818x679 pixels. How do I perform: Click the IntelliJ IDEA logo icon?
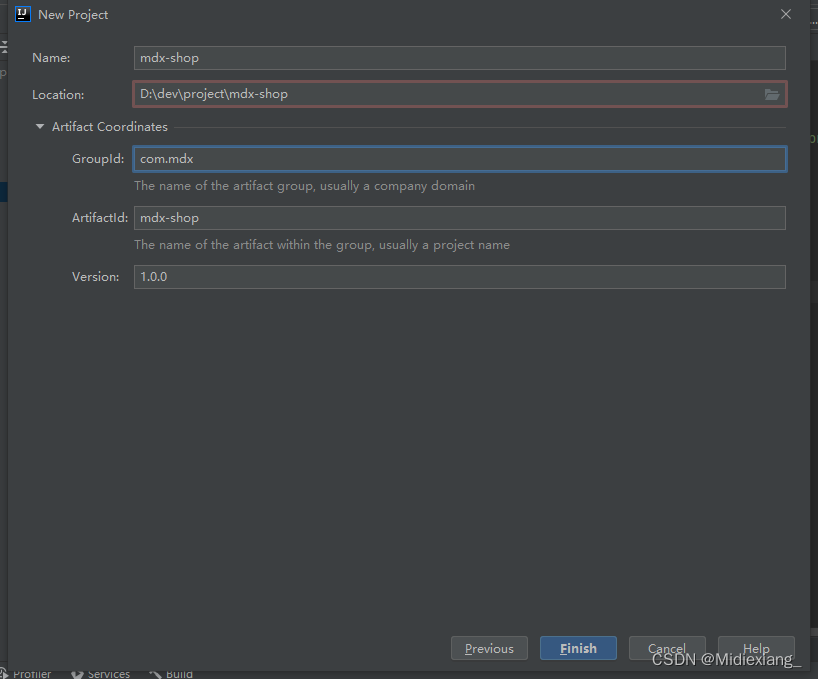coord(23,14)
